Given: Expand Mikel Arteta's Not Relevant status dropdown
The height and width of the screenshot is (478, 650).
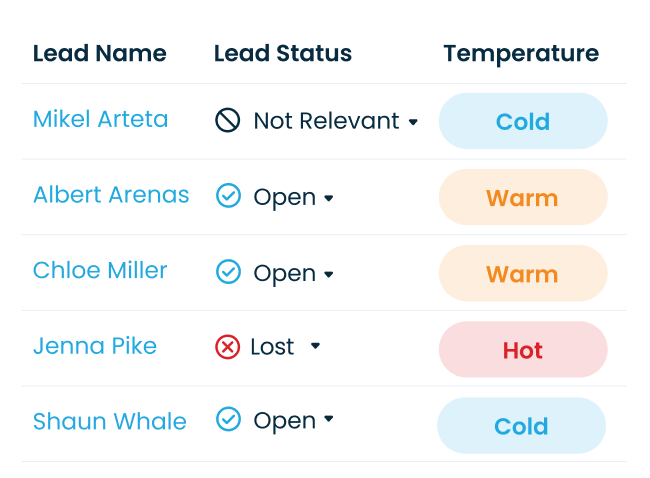Looking at the screenshot, I should tap(413, 122).
